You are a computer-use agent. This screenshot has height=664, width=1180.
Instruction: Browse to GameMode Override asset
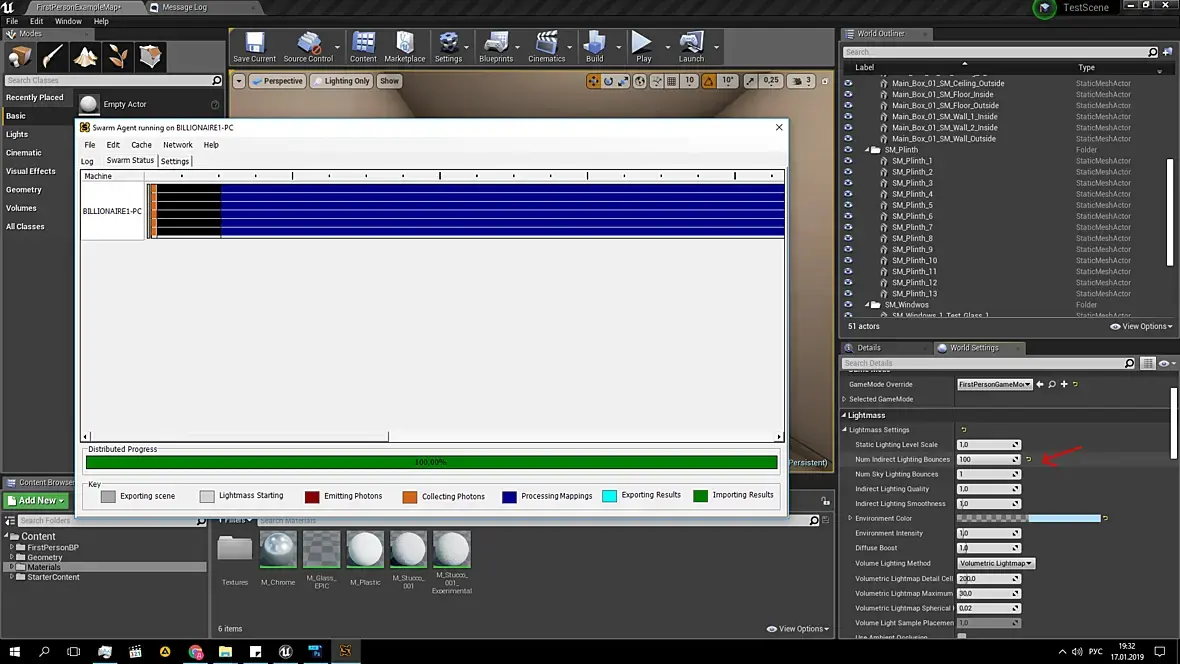click(1052, 384)
